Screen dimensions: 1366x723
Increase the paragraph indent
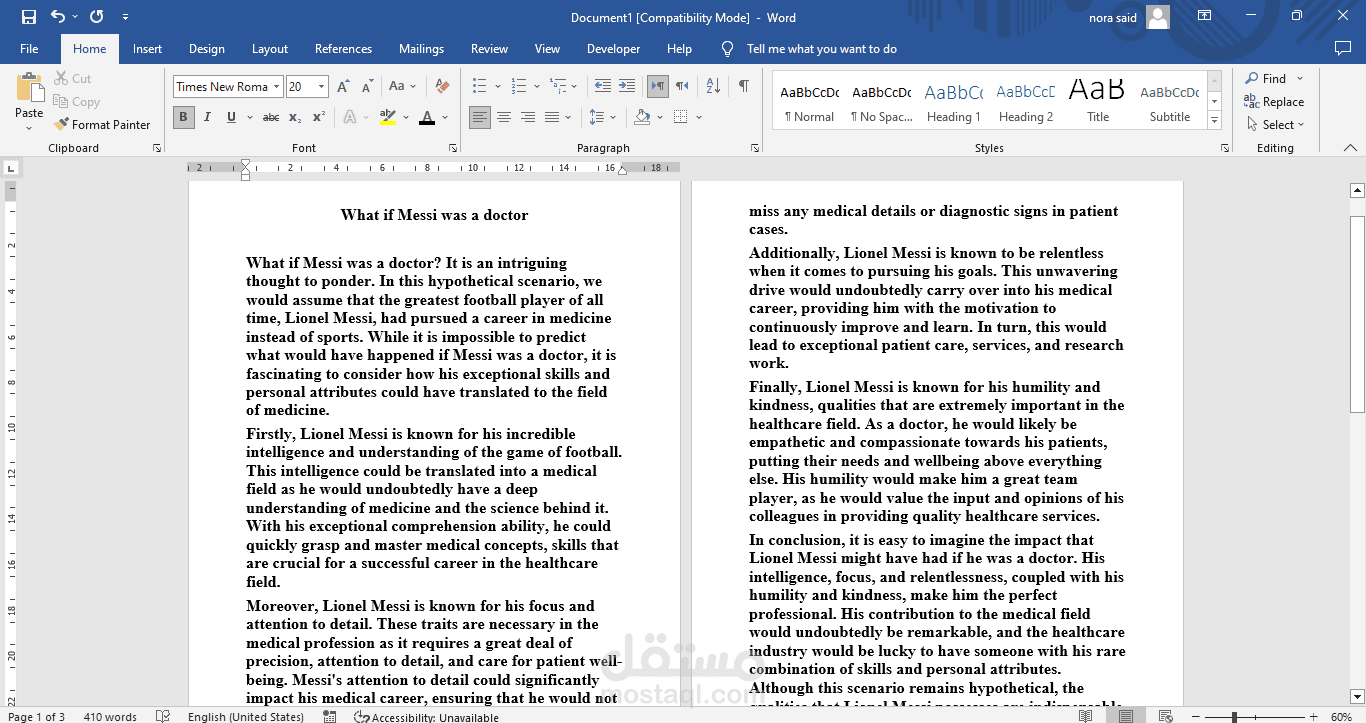(x=628, y=87)
